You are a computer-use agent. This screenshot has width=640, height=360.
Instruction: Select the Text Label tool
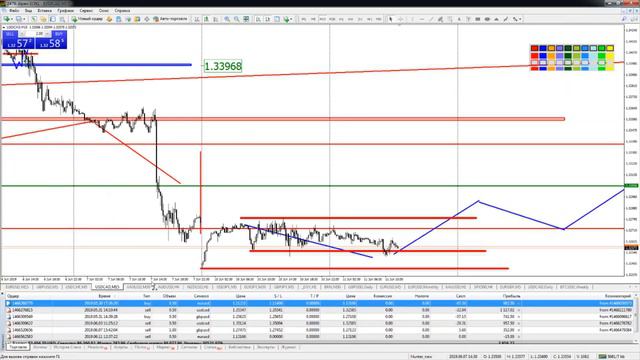click(x=468, y=19)
